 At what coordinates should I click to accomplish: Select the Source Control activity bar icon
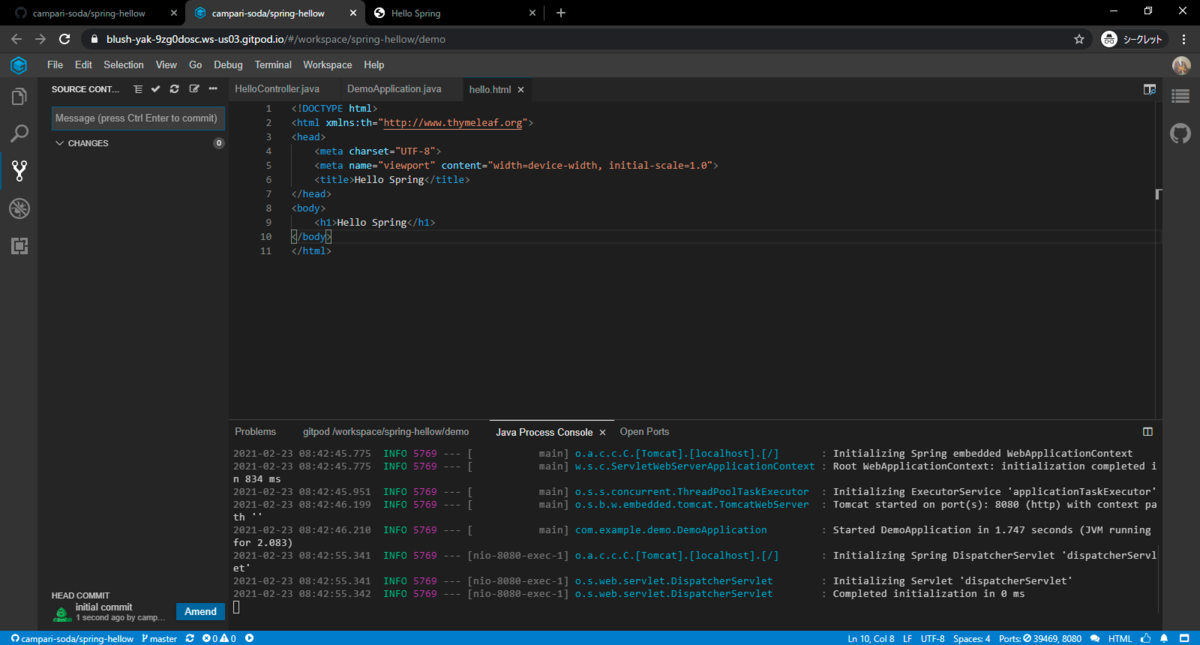19,170
